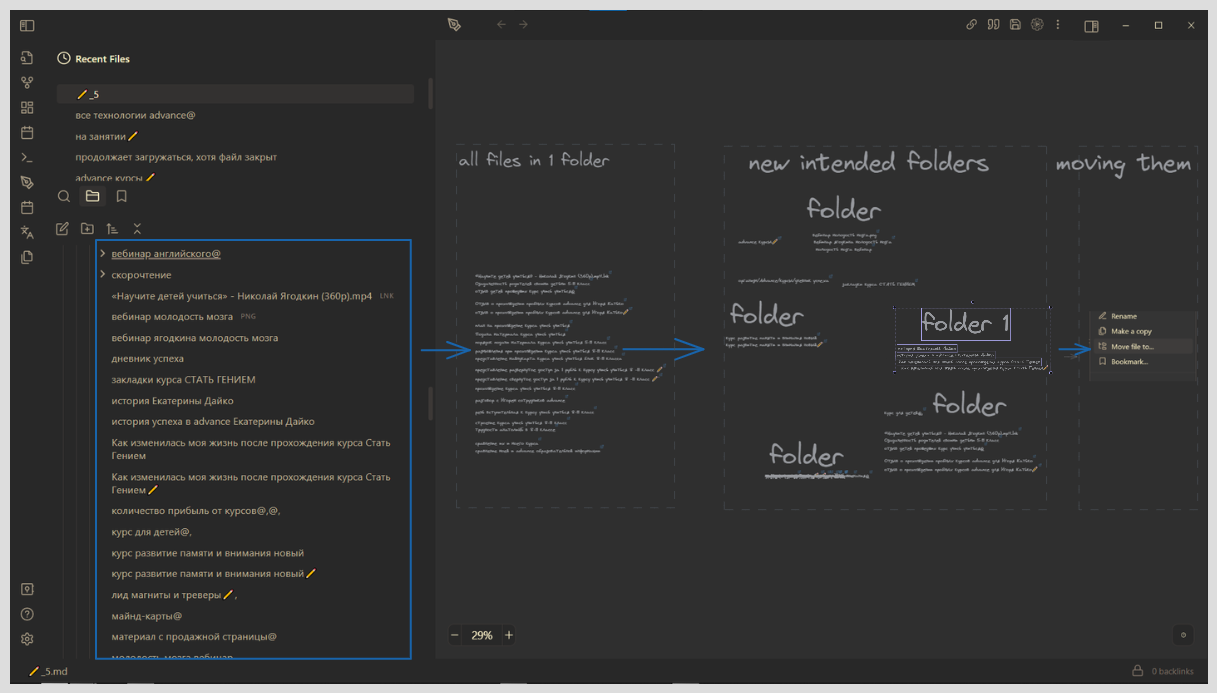The width and height of the screenshot is (1217, 693).
Task: Collapse all folders using the collapse icon
Action: click(137, 229)
